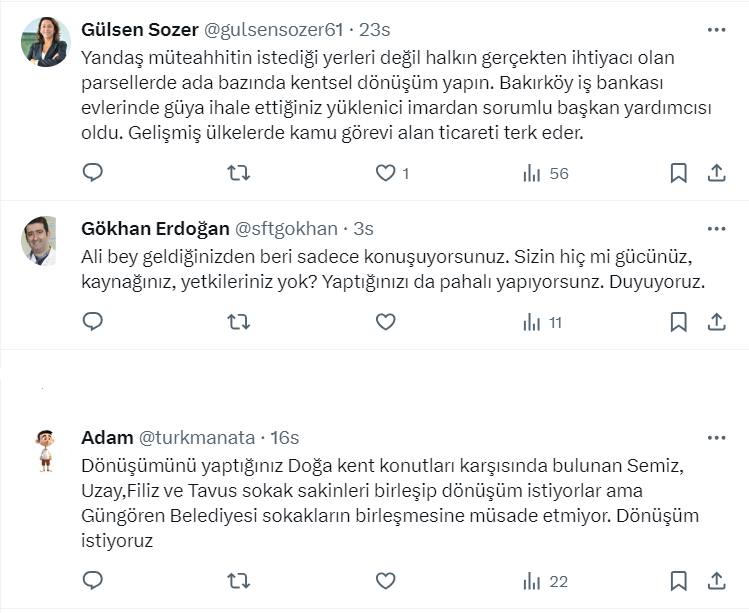The height and width of the screenshot is (613, 749).
Task: Like Gülsen Sozer's tweet
Action: pos(385,173)
